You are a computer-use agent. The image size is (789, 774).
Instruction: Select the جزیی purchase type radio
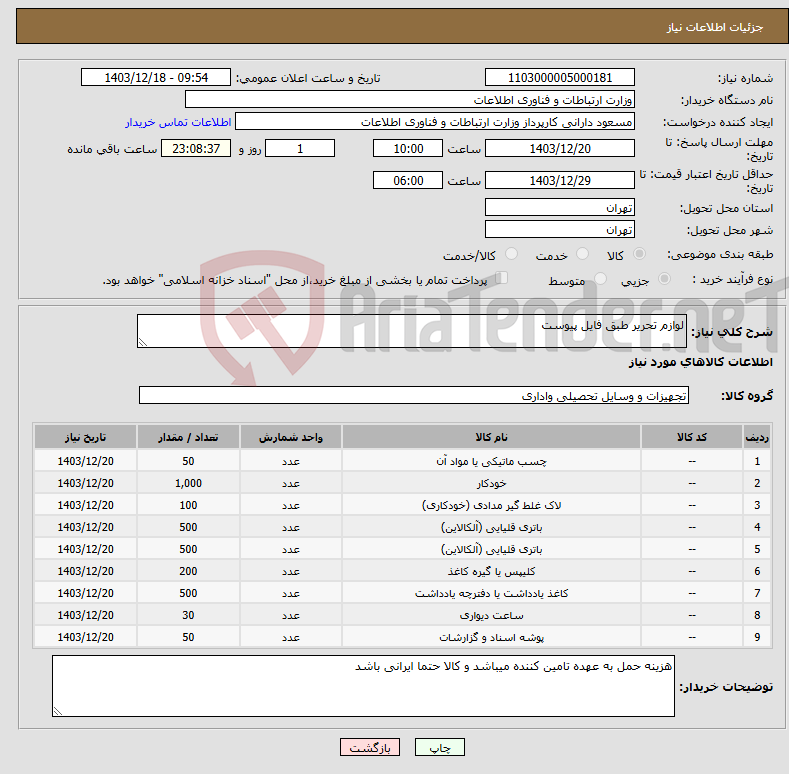click(665, 279)
